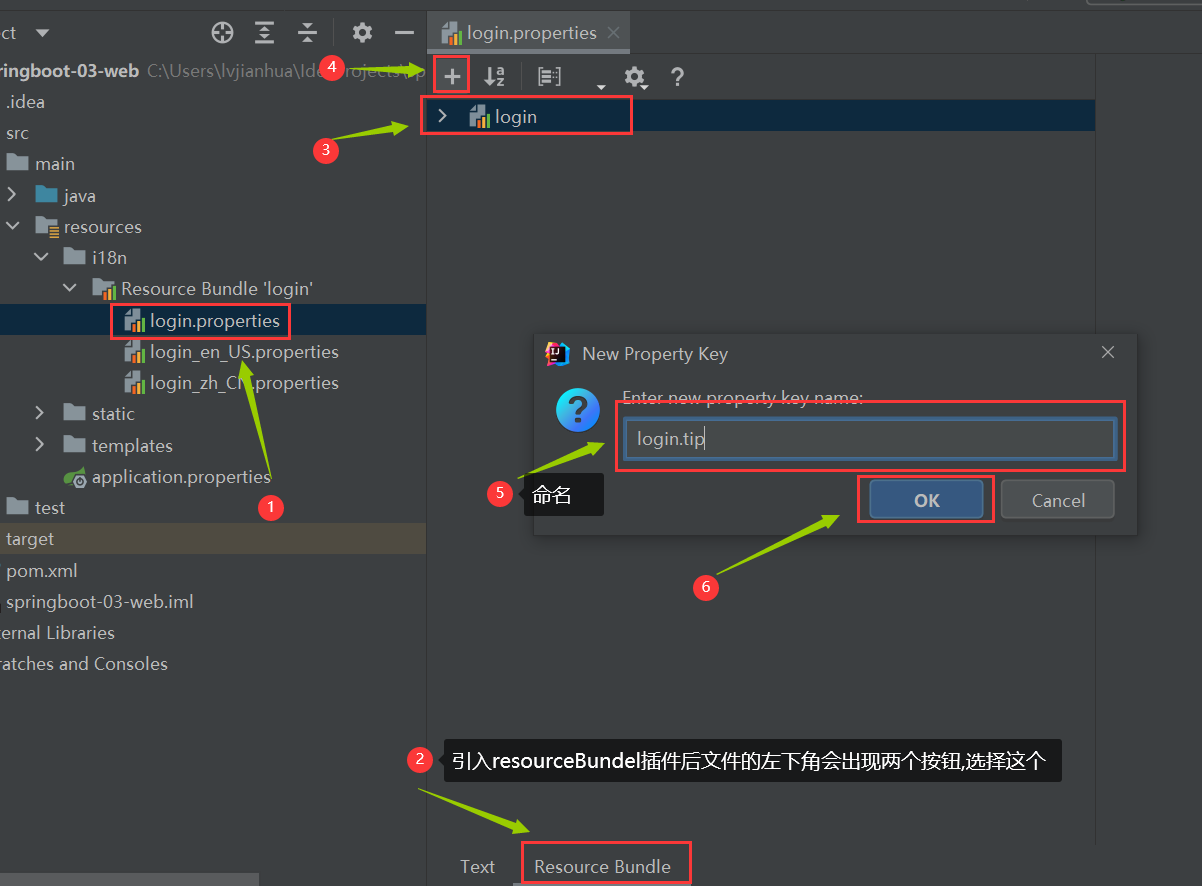Select springboot-03-web.iml file
The image size is (1202, 886).
(100, 602)
